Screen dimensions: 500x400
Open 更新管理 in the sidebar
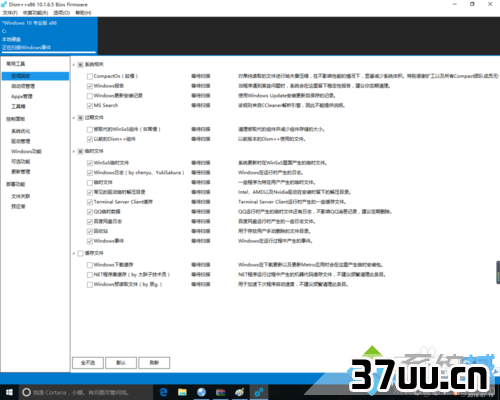tap(21, 172)
